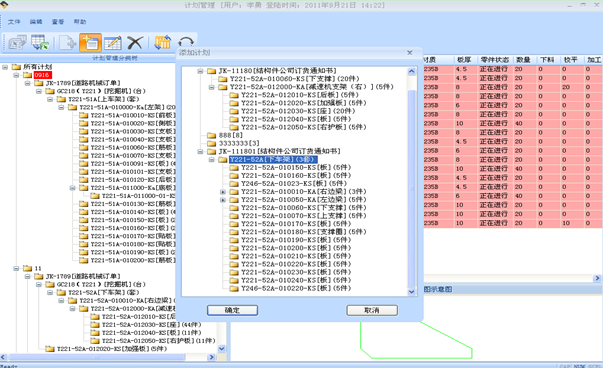Image resolution: width=603 pixels, height=368 pixels.
Task: Click the grayed document-arrow toolbar icon
Action: click(68, 42)
